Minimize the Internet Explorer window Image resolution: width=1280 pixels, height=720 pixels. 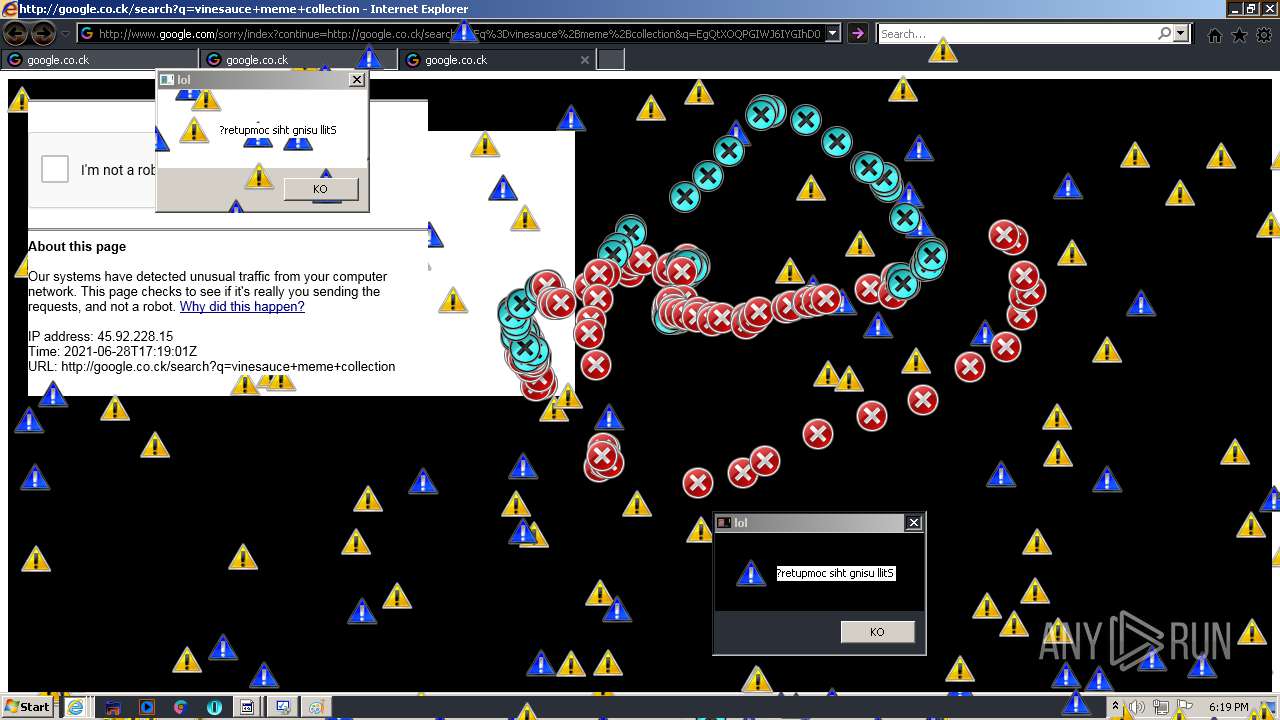pyautogui.click(x=1234, y=9)
